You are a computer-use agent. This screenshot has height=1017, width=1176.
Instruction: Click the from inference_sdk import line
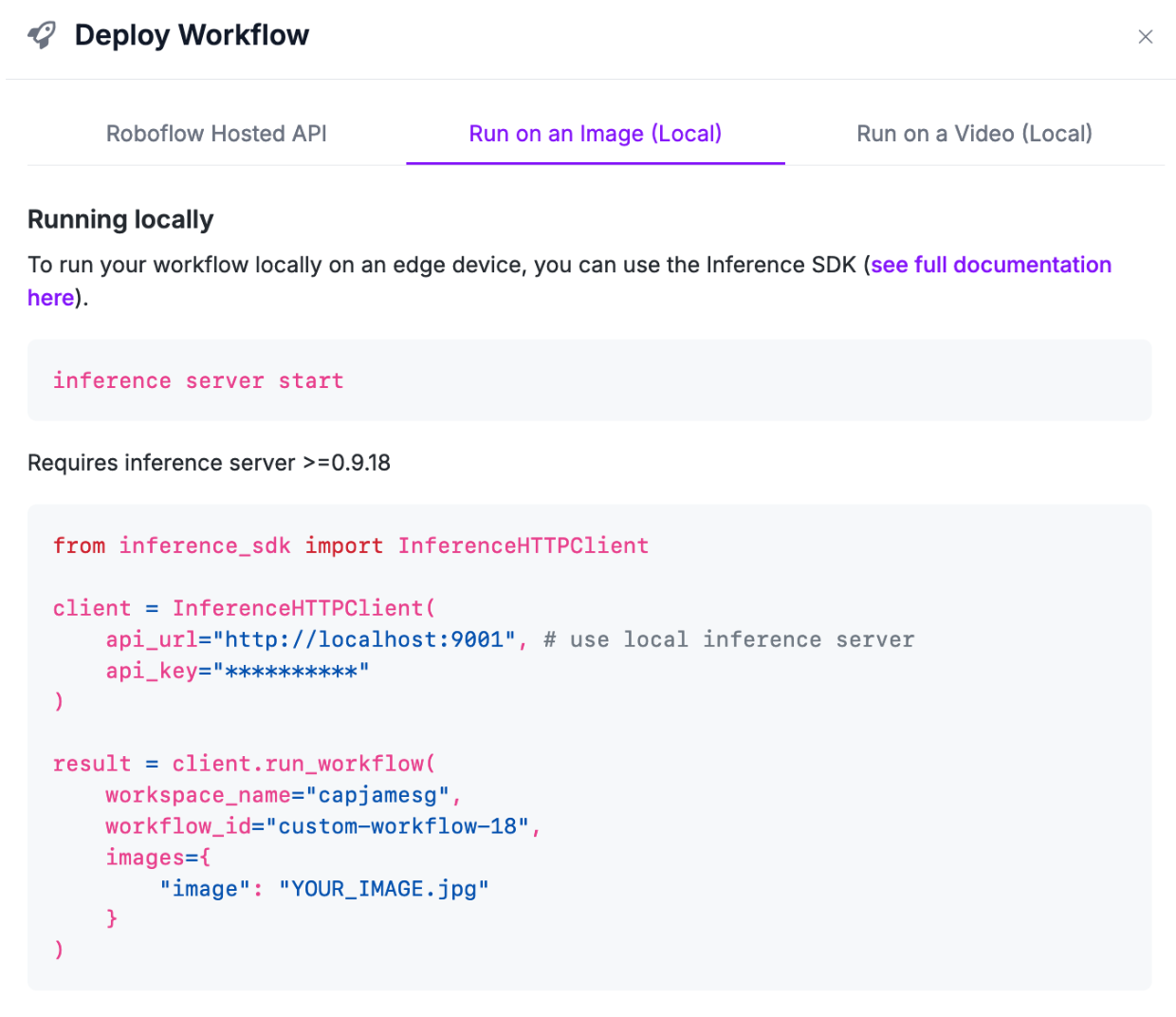[351, 545]
